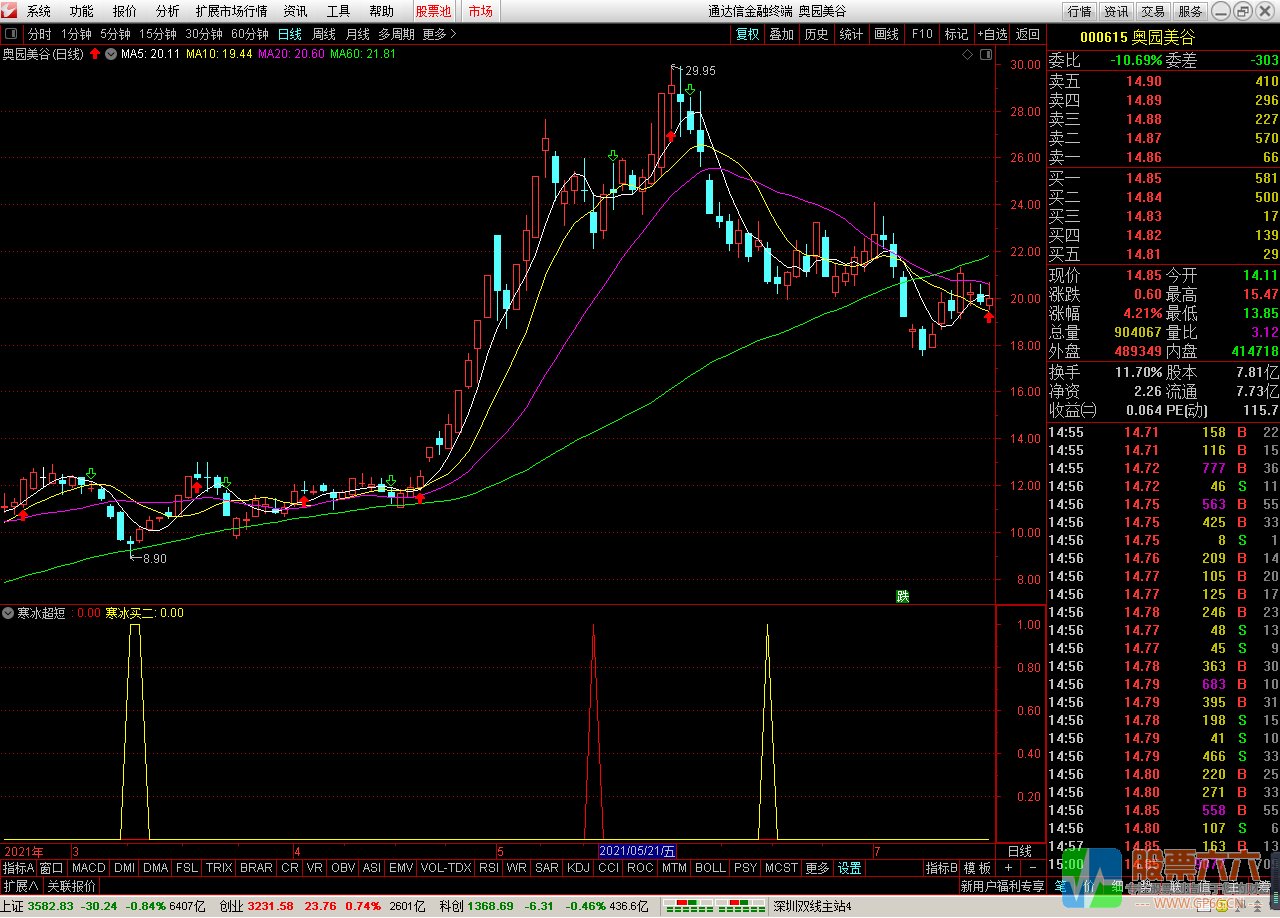This screenshot has height=918, width=1280.
Task: Click the 2021/05/21 date marker on the time axis
Action: coord(637,851)
